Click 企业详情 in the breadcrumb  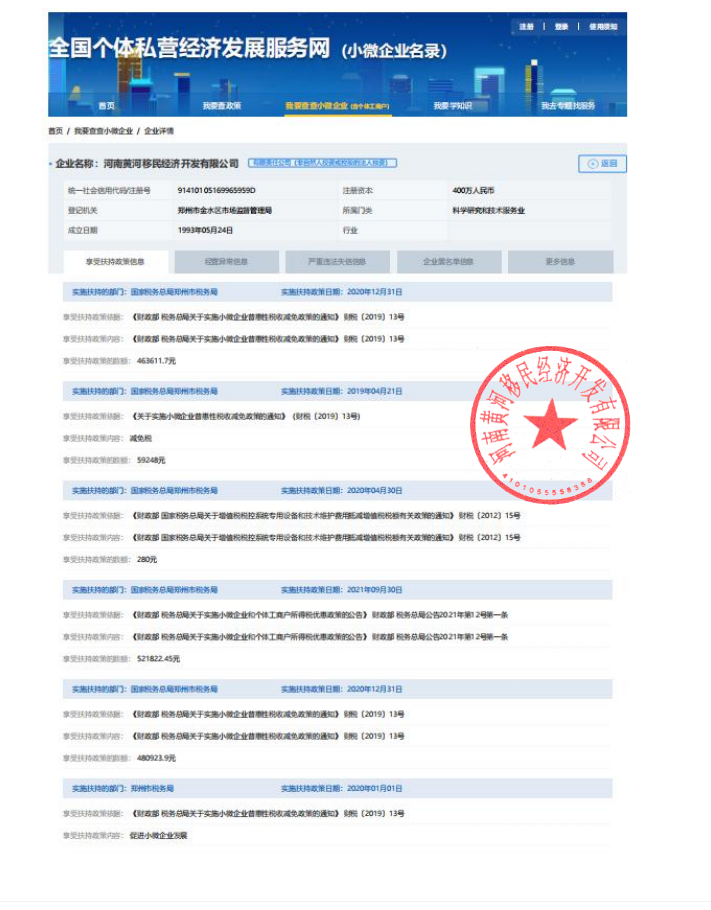[158, 131]
